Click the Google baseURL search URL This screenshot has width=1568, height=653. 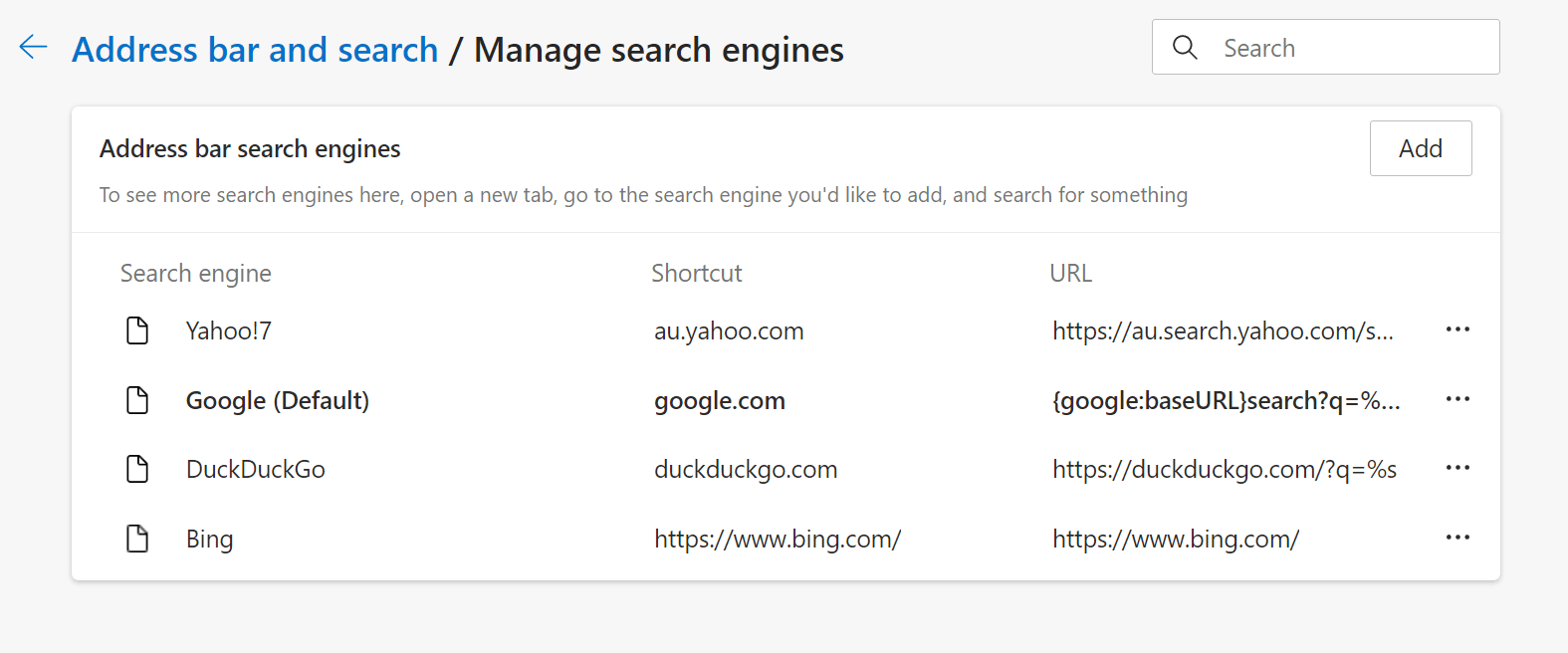(x=1226, y=400)
